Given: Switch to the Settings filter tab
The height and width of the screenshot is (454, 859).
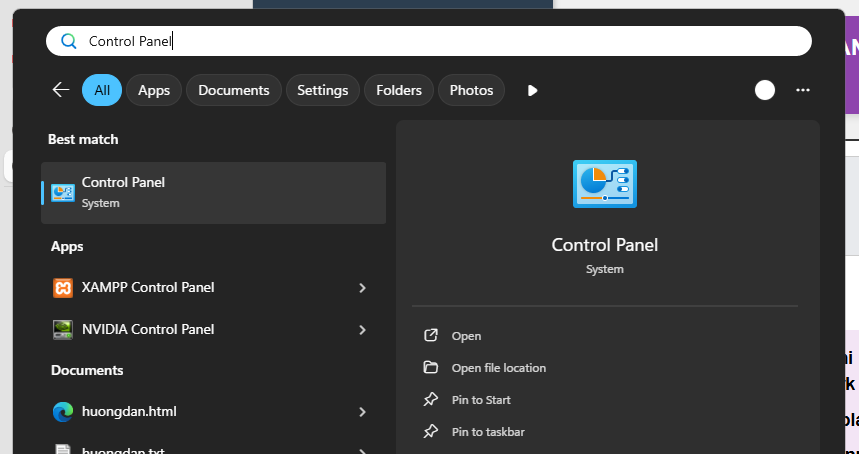Looking at the screenshot, I should coord(323,90).
